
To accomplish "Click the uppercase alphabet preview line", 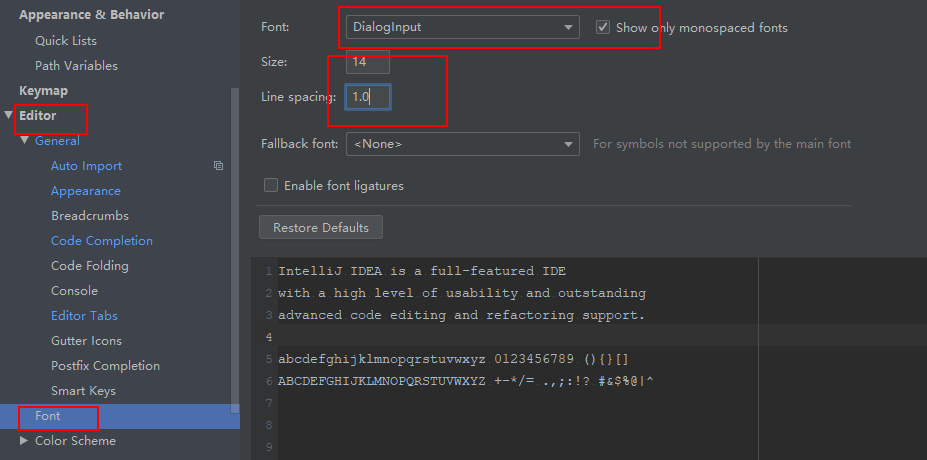I will [x=466, y=381].
